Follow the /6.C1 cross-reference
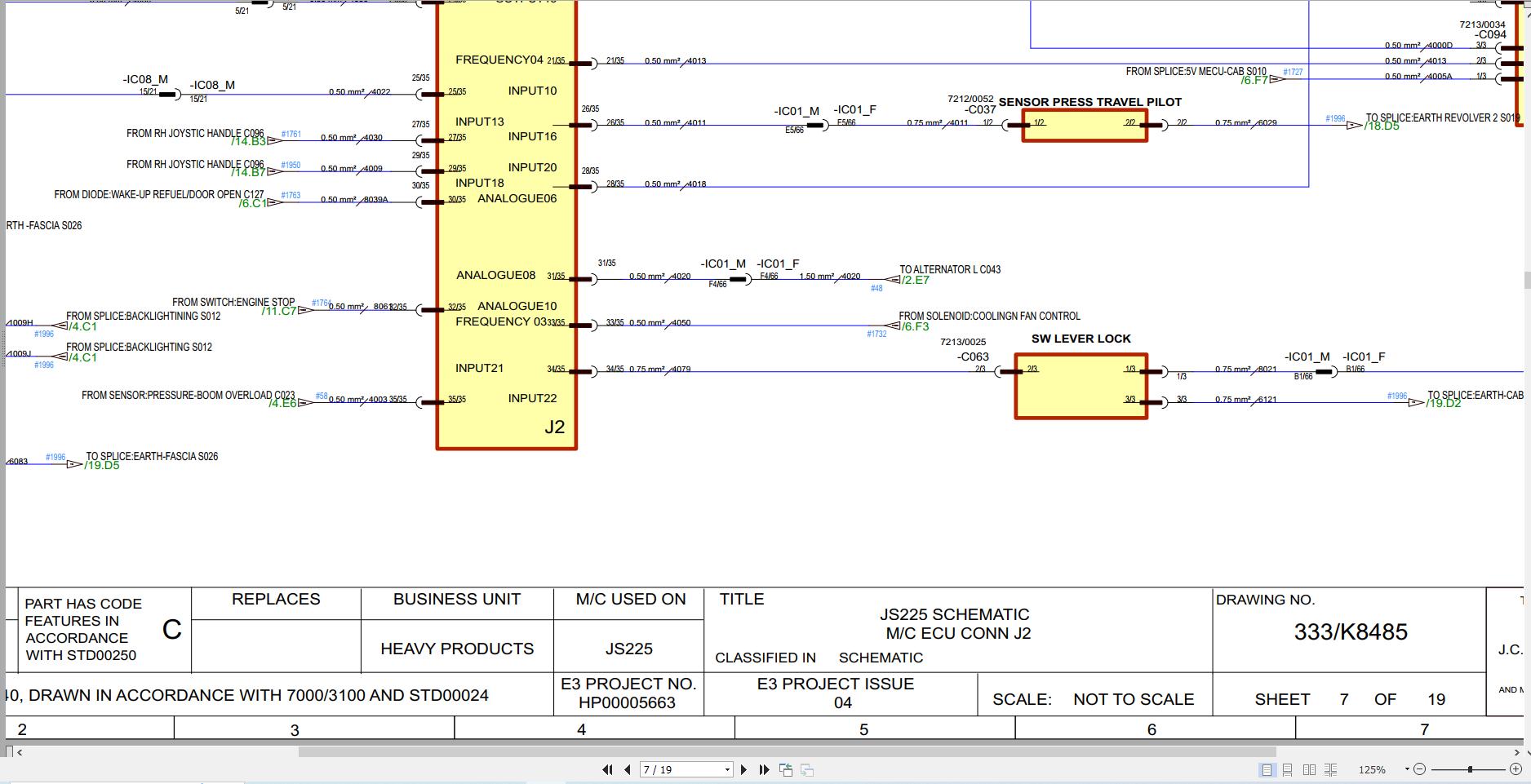The height and width of the screenshot is (784, 1531). tap(252, 203)
